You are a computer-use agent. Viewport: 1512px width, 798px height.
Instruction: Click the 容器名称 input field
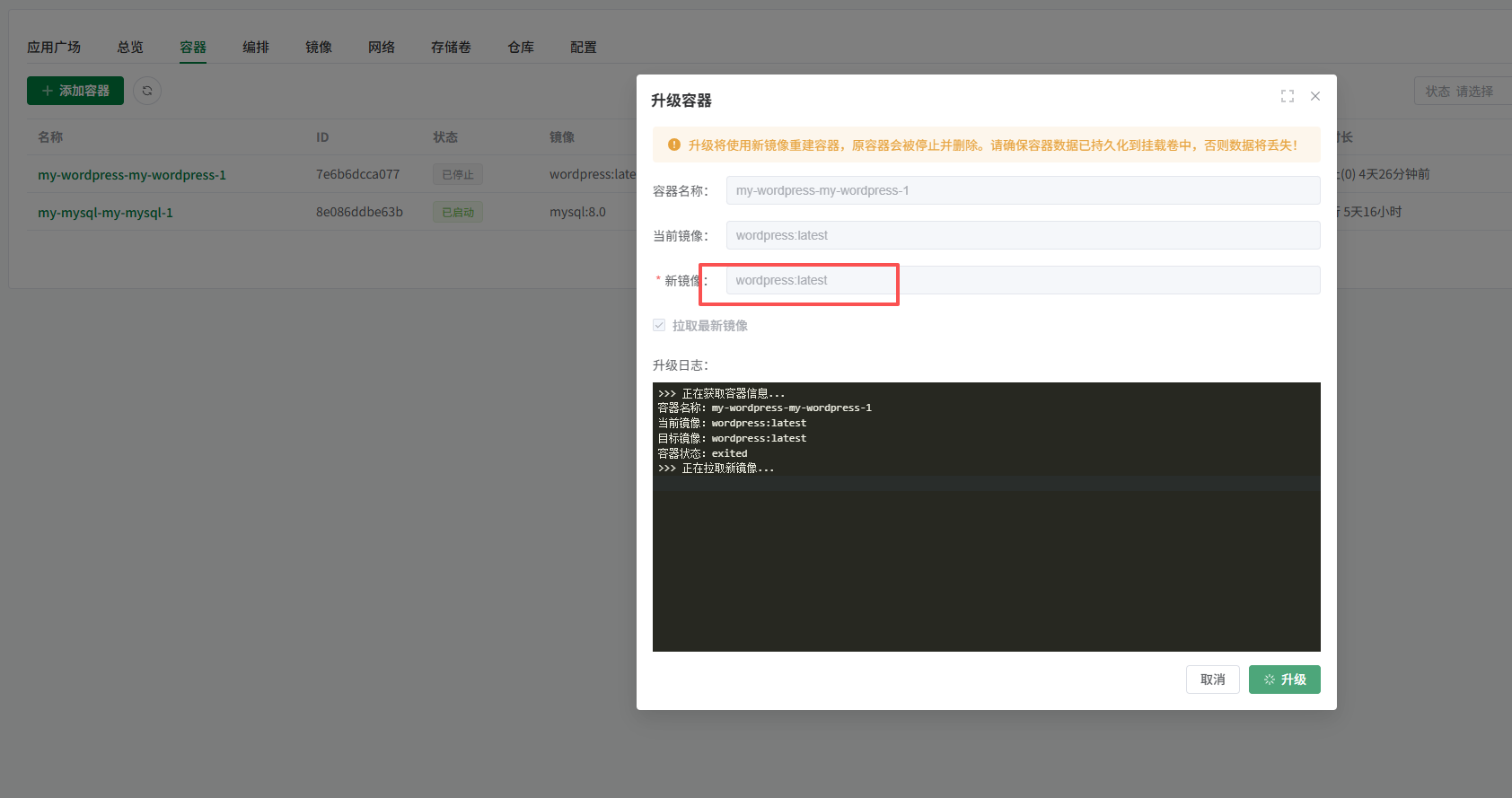[x=1023, y=190]
